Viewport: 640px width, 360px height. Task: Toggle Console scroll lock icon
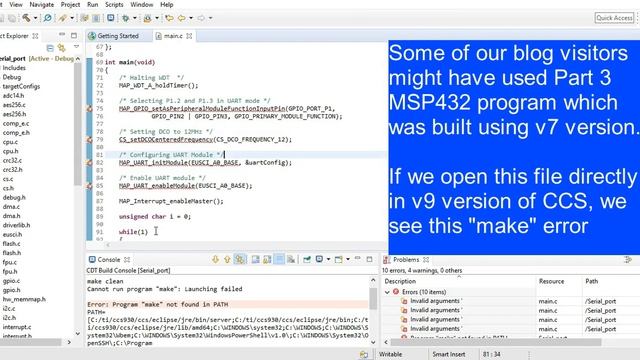[267, 259]
